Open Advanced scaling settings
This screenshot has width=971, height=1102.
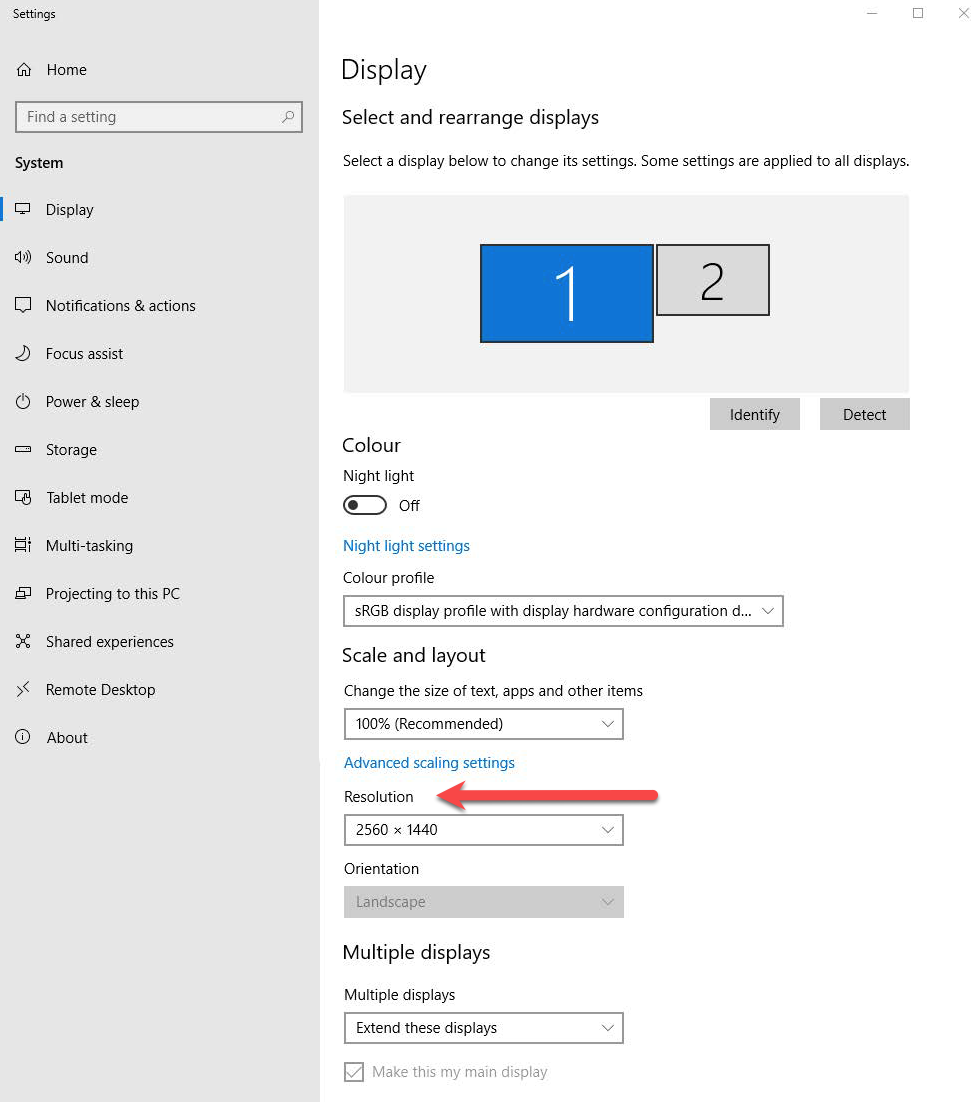coord(429,762)
